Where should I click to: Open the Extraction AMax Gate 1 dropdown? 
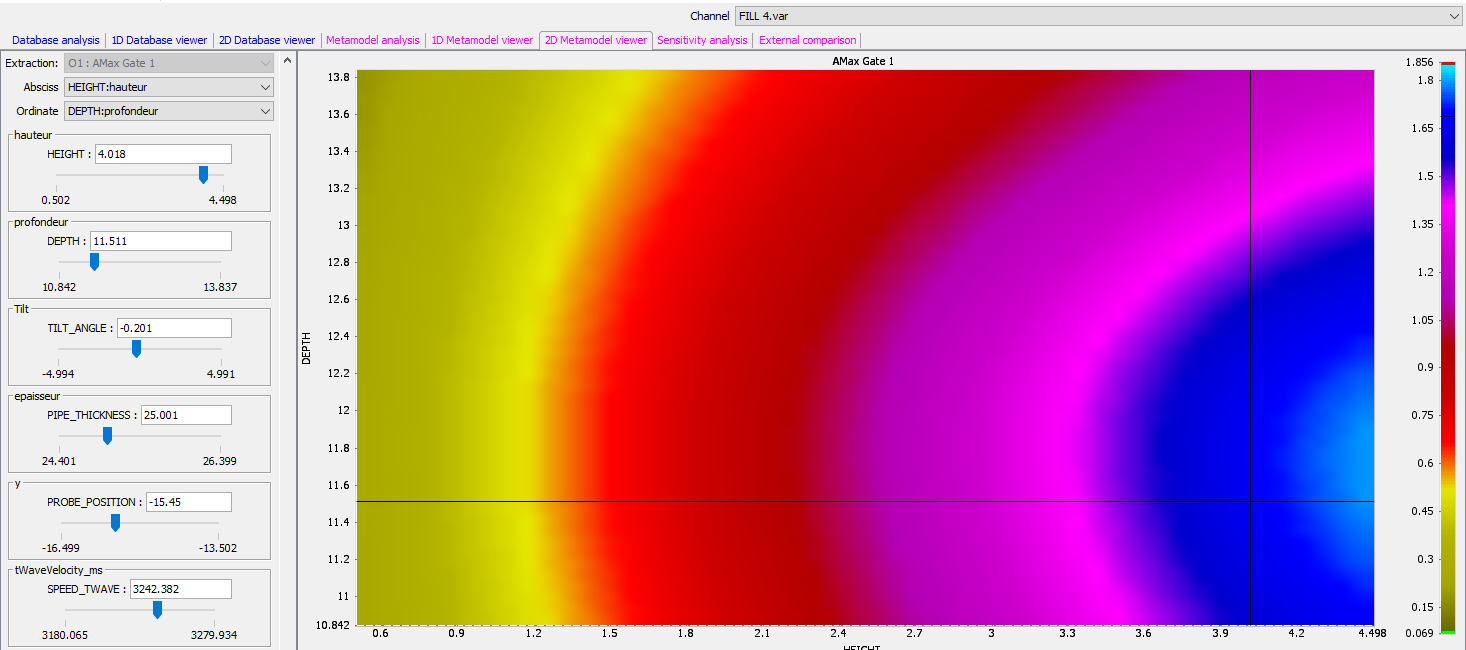tap(168, 63)
